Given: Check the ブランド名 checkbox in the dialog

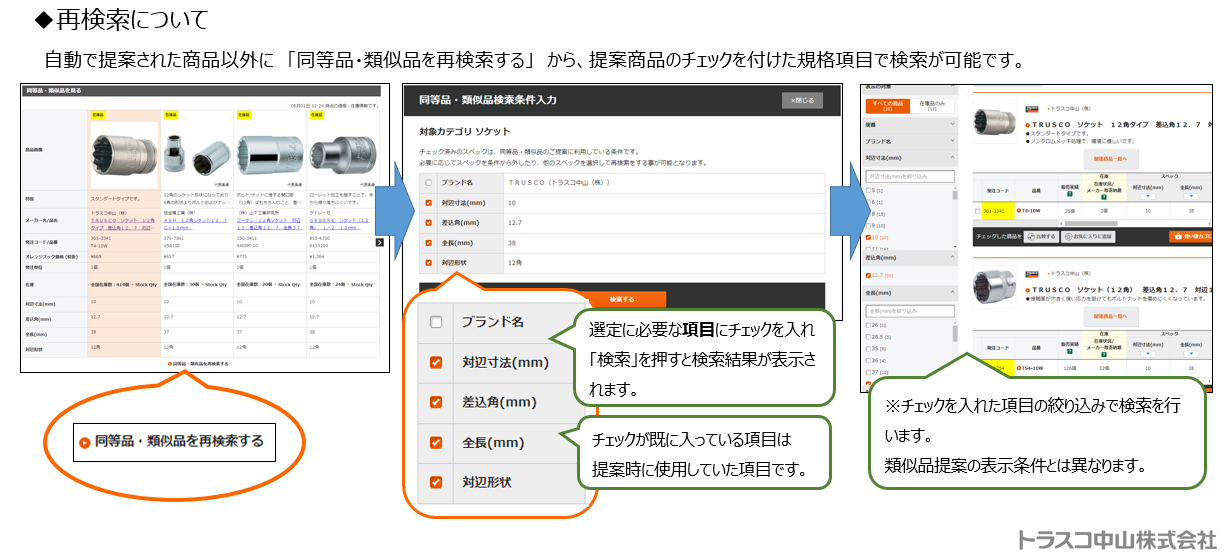Looking at the screenshot, I should coord(429,183).
